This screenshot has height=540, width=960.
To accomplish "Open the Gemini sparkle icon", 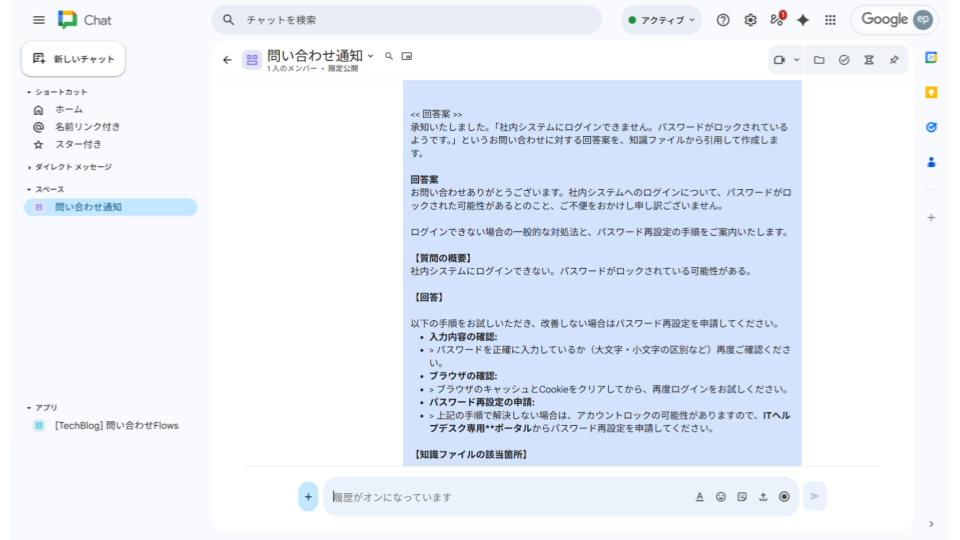I will (803, 20).
